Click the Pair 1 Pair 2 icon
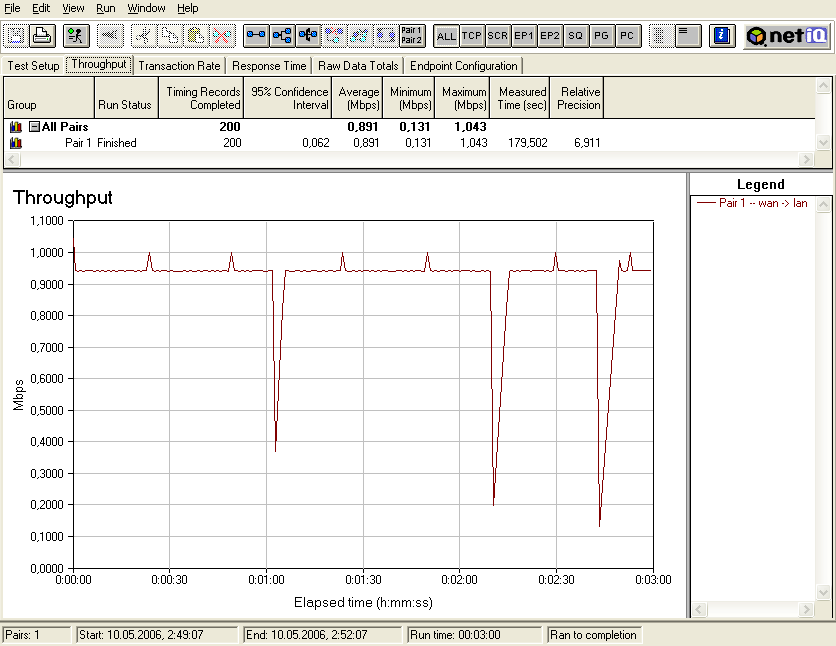 (412, 36)
